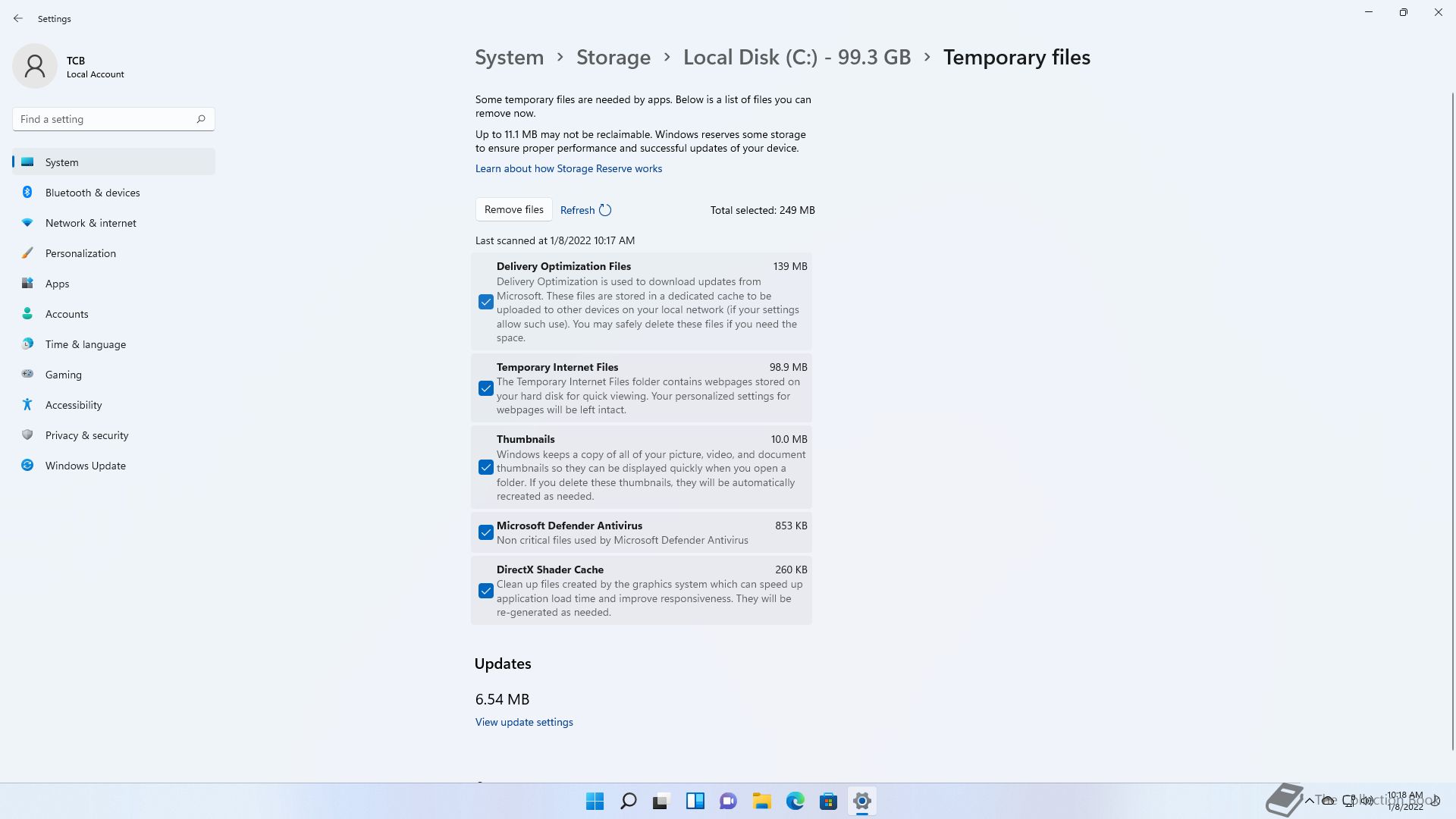Navigate to System breadcrumb
This screenshot has height=819, width=1456.
coord(510,58)
